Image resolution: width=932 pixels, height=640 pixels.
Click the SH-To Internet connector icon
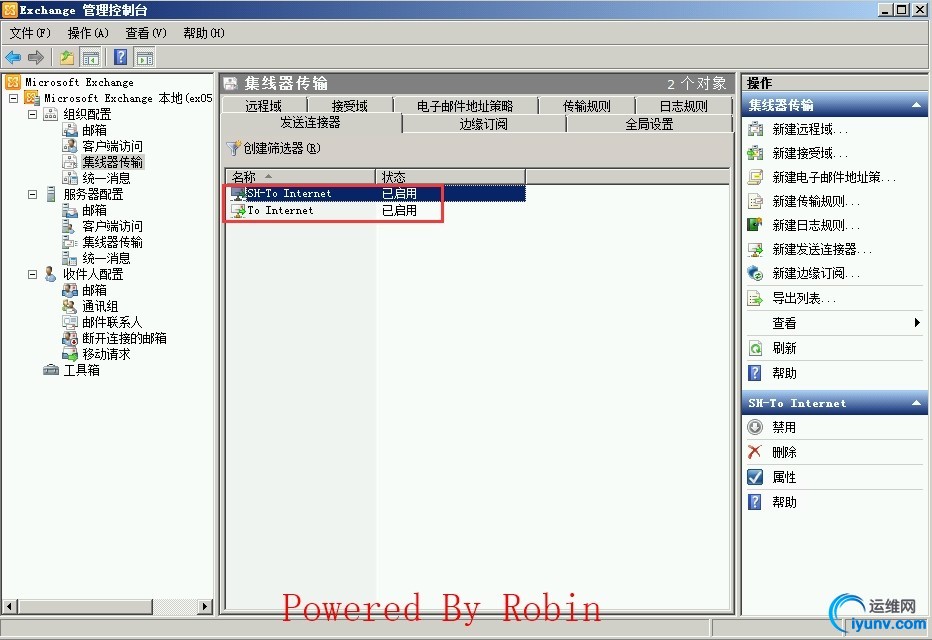click(238, 193)
